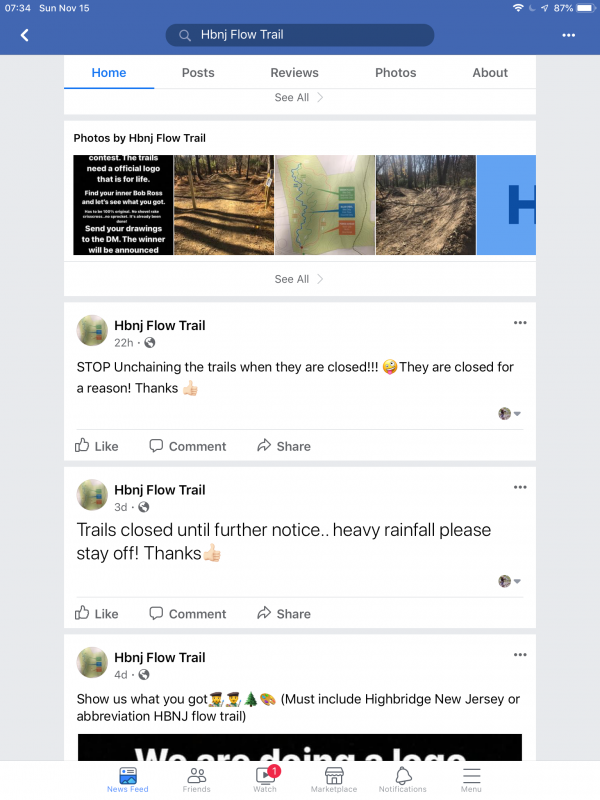Viewport: 600px width, 800px height.
Task: Open the Watch tab with notification badge
Action: point(265,780)
